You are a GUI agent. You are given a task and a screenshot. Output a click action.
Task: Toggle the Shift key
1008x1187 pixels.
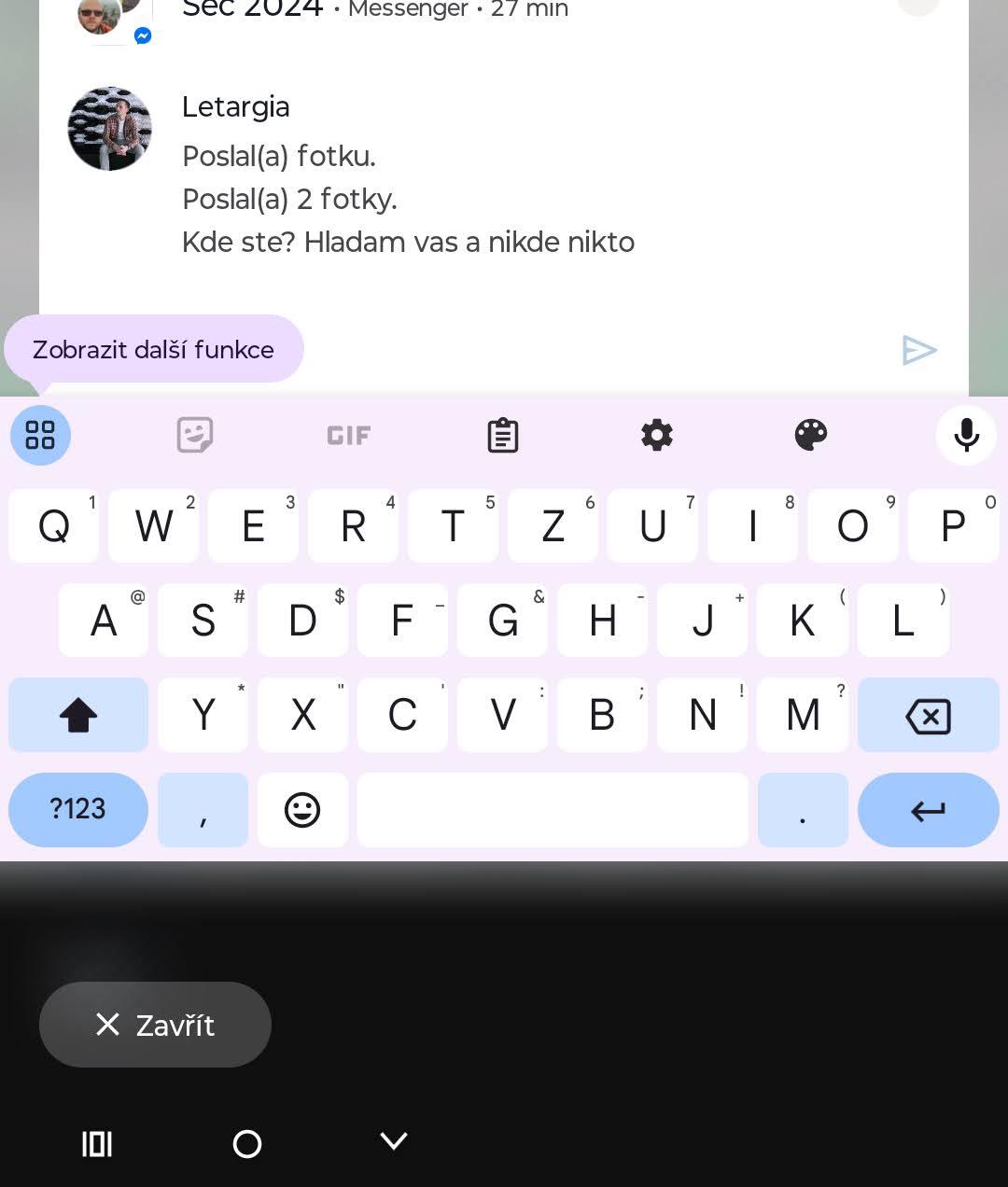78,715
